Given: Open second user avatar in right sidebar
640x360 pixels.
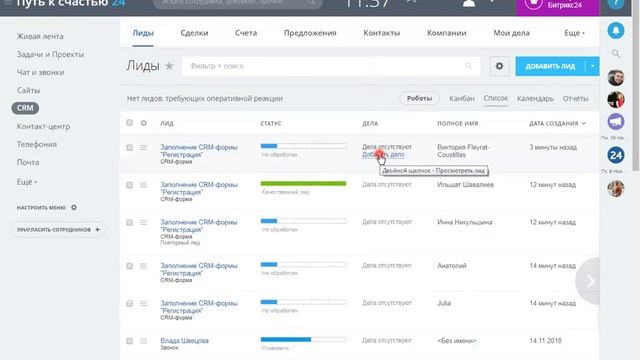Looking at the screenshot, I should 616,99.
